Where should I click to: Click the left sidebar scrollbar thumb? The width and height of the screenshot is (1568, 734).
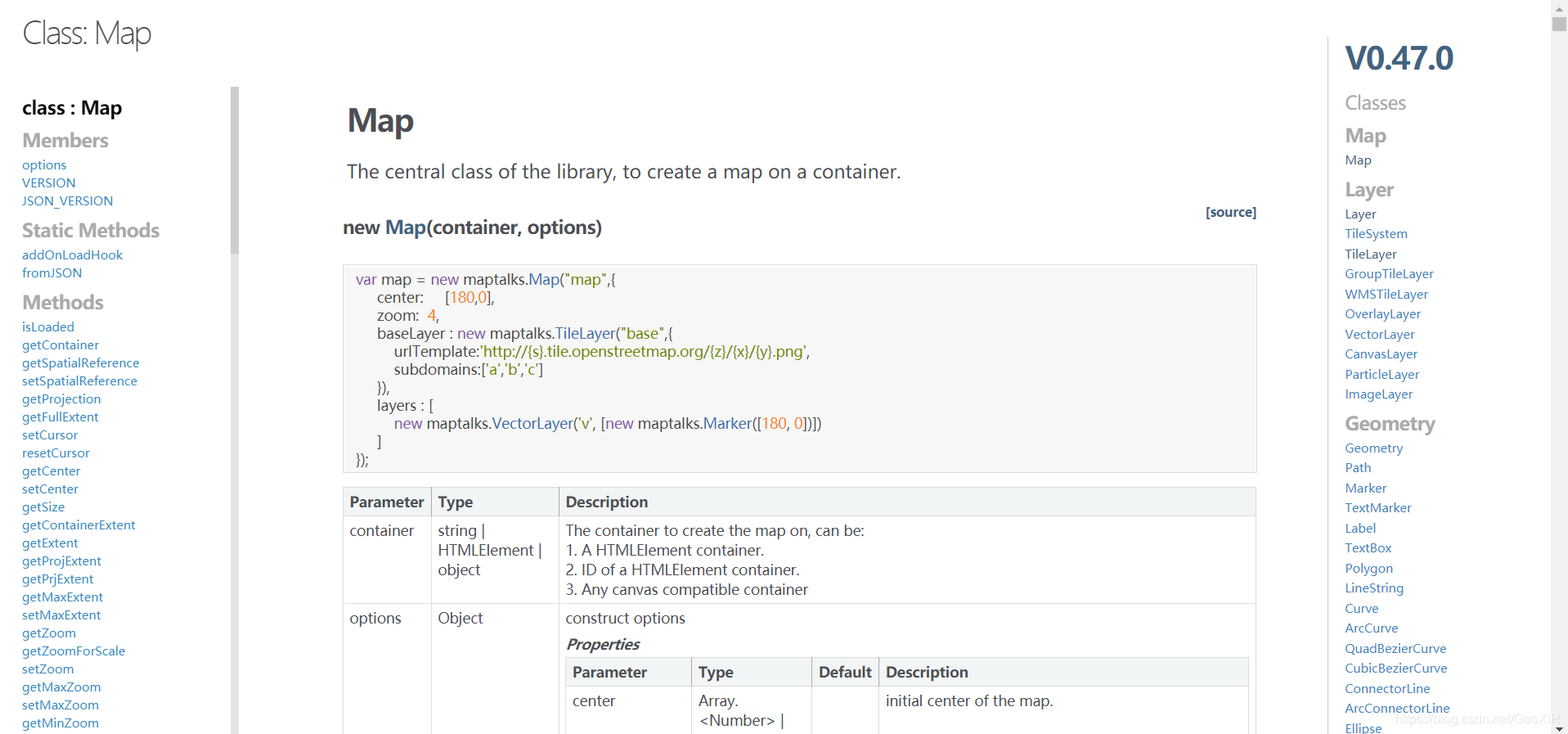[235, 170]
